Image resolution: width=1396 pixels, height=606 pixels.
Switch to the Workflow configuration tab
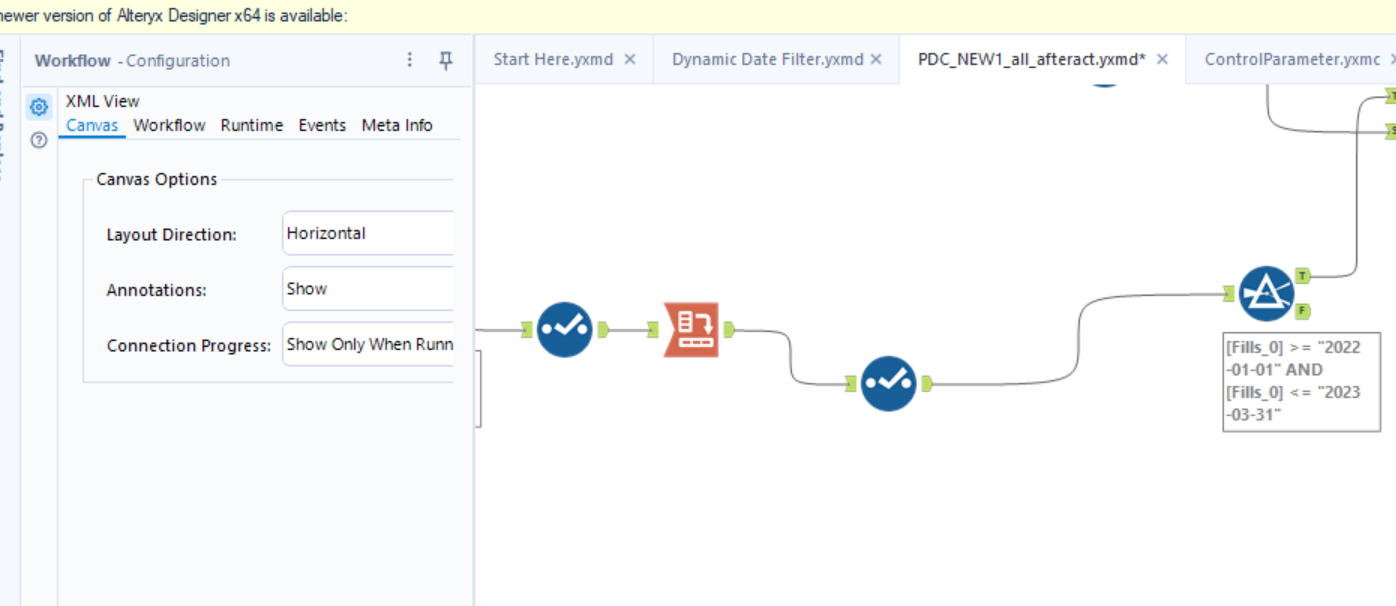169,125
